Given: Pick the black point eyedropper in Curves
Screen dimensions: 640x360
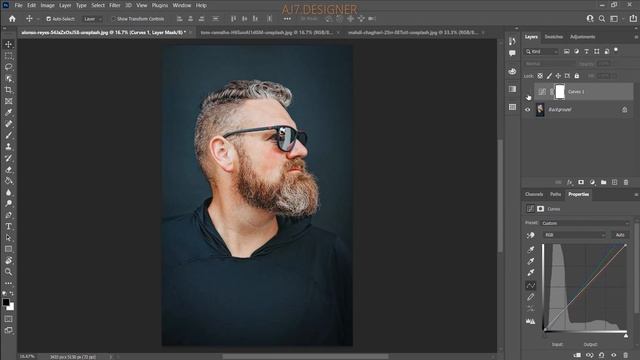Looking at the screenshot, I should [531, 249].
